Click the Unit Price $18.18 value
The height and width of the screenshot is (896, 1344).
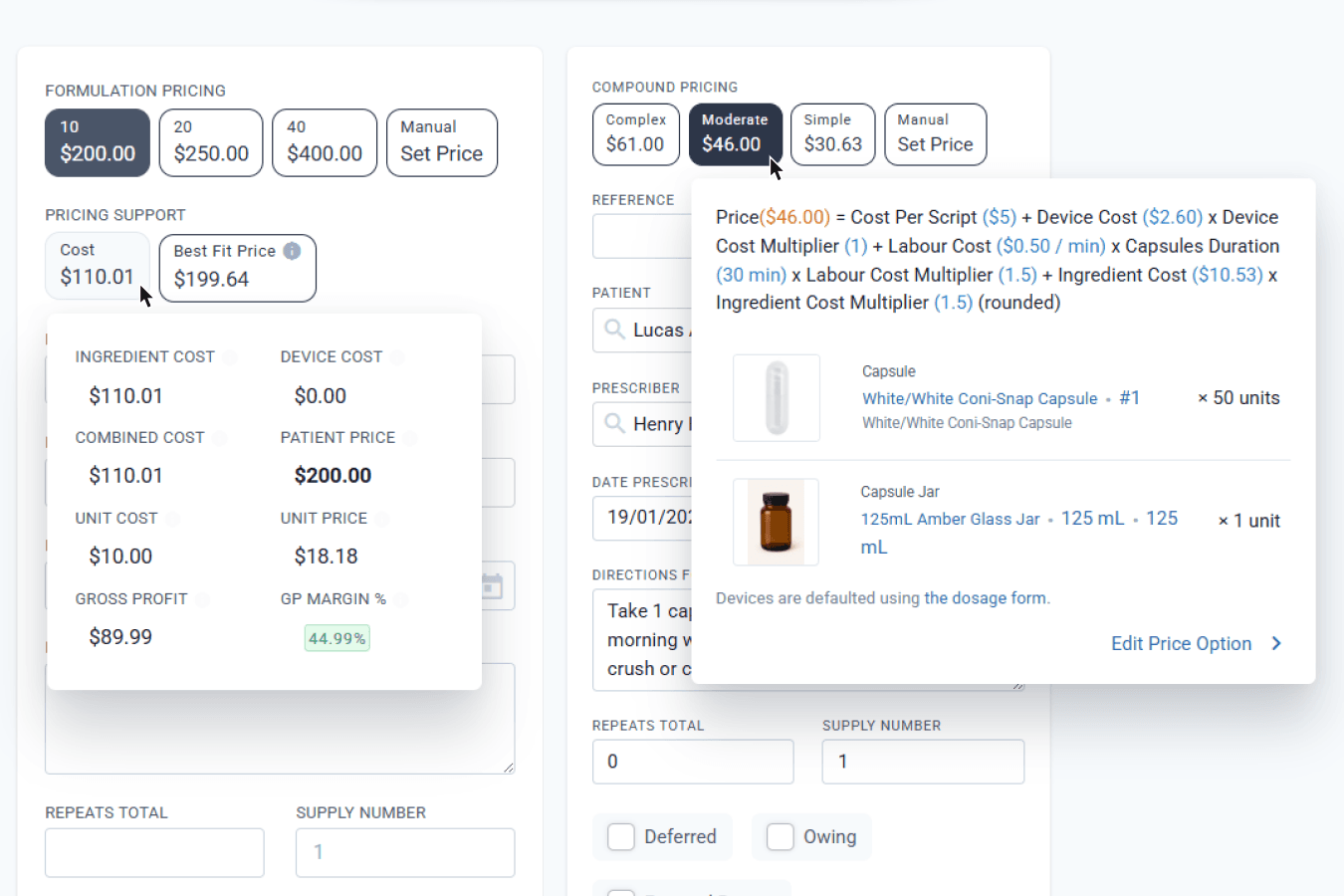tap(326, 557)
